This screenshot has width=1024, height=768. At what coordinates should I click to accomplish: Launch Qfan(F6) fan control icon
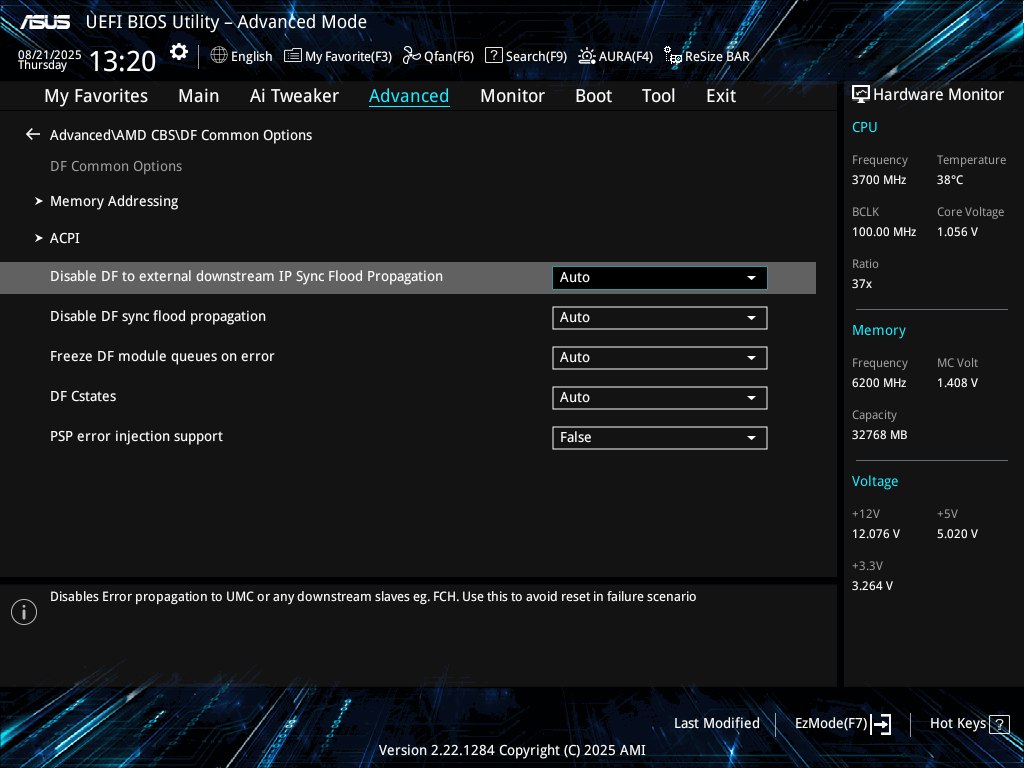click(411, 56)
